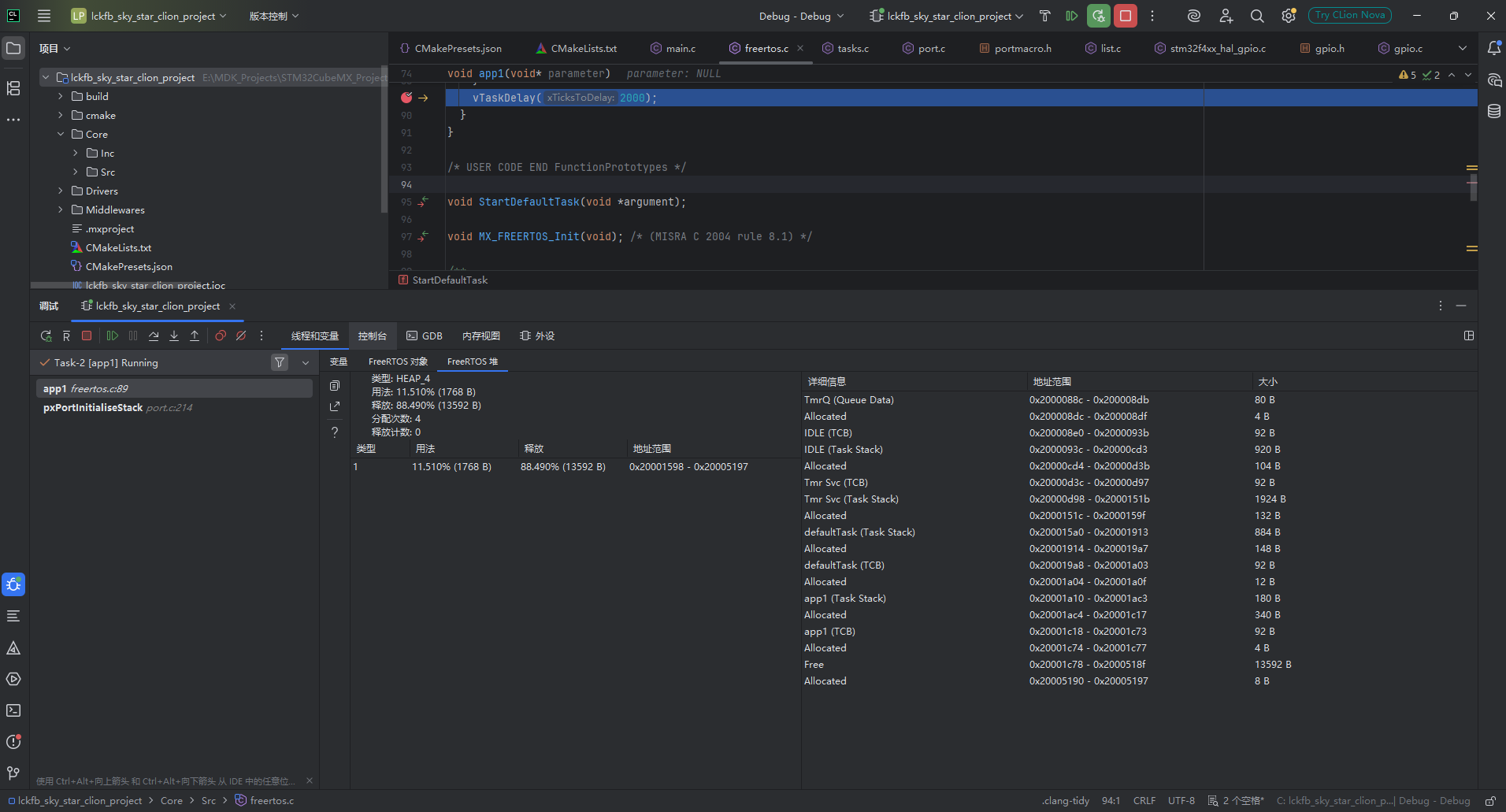Step out in debug toolbar

[195, 336]
